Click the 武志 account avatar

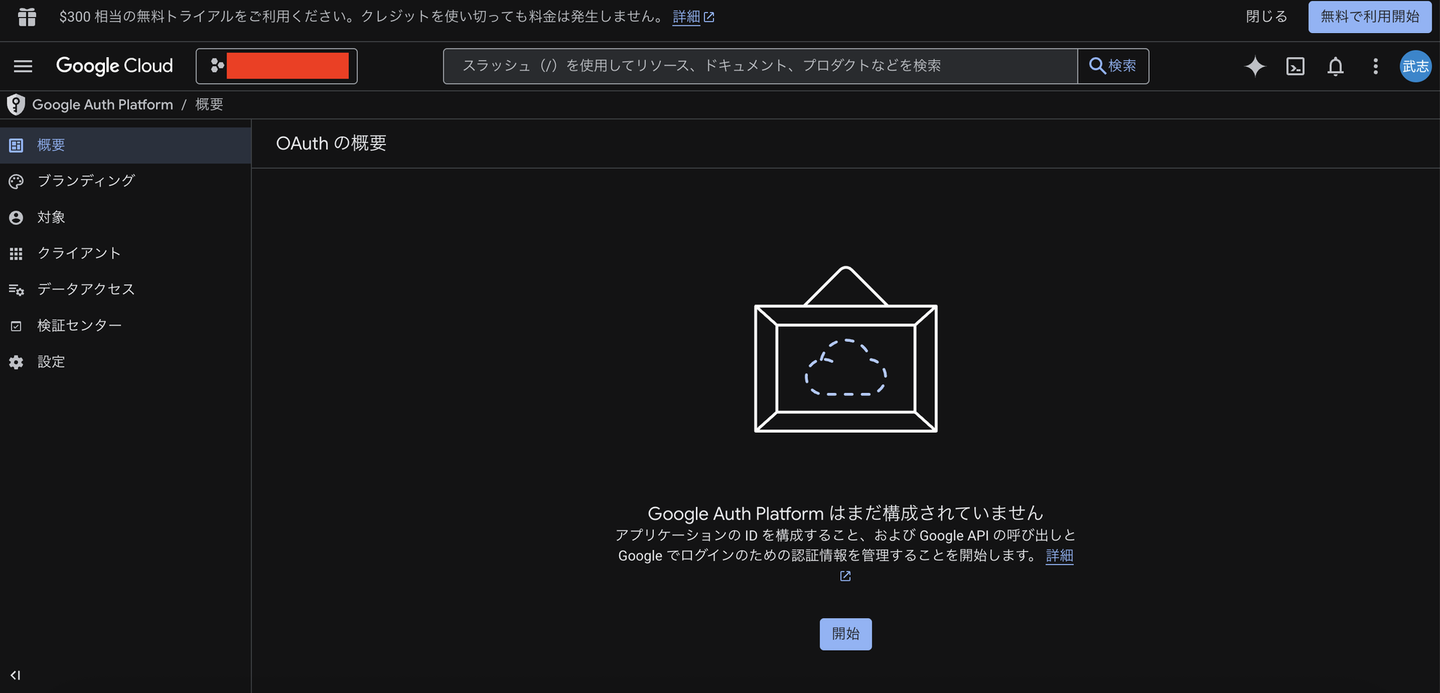click(1415, 66)
